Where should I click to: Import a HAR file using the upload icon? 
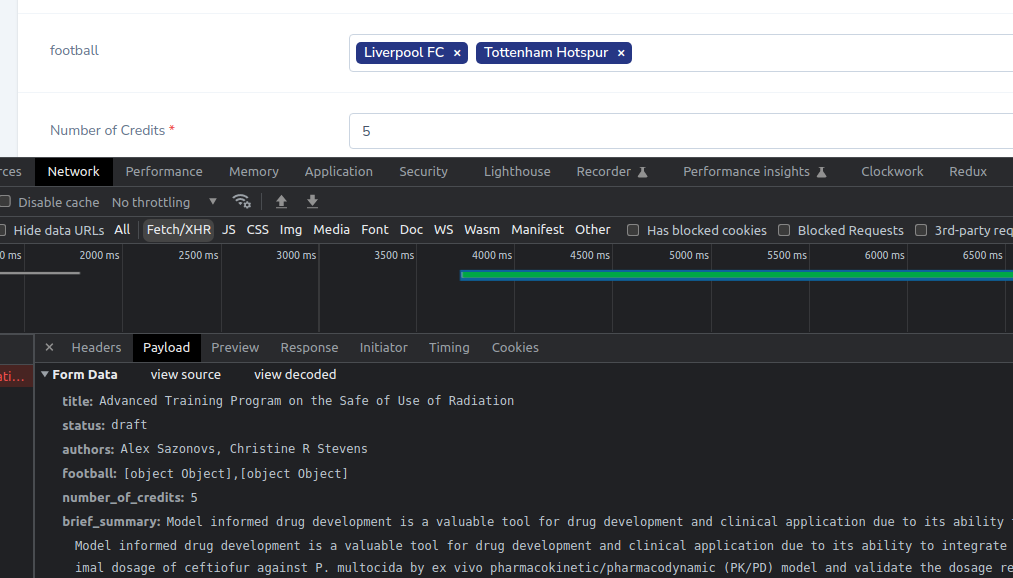tap(281, 201)
